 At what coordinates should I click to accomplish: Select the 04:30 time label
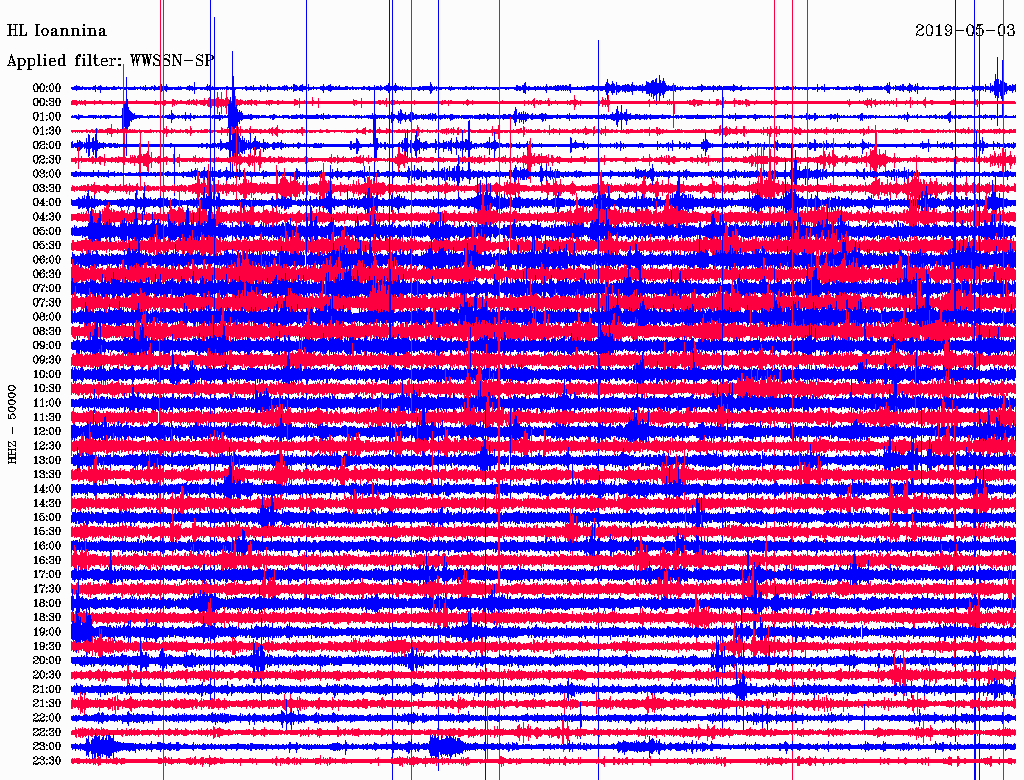pyautogui.click(x=47, y=217)
